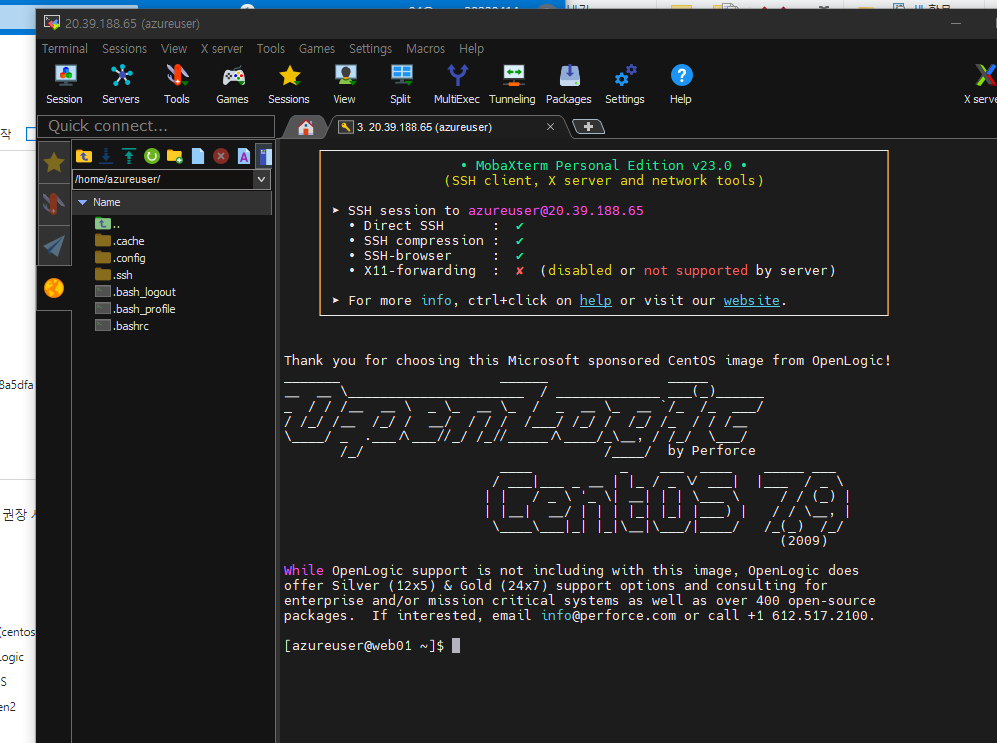Screen dimensions: 997x743
Task: Select the .config folder
Action: pyautogui.click(x=120, y=258)
